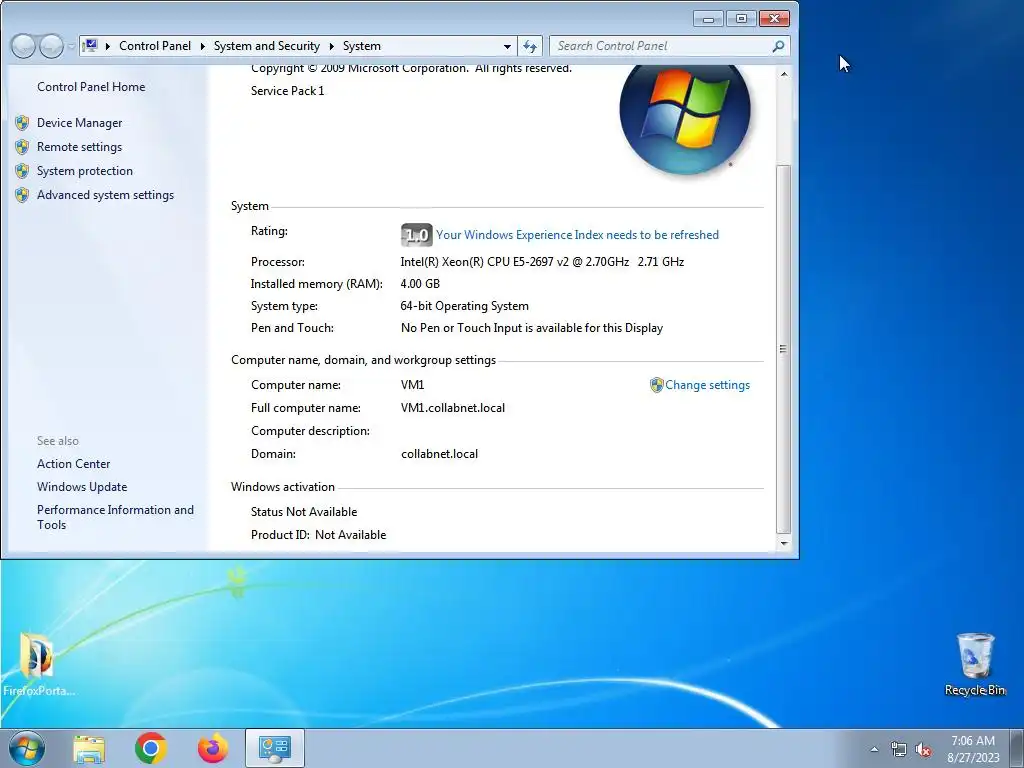Click the muted volume tray icon
This screenshot has width=1024, height=768.
click(x=923, y=750)
